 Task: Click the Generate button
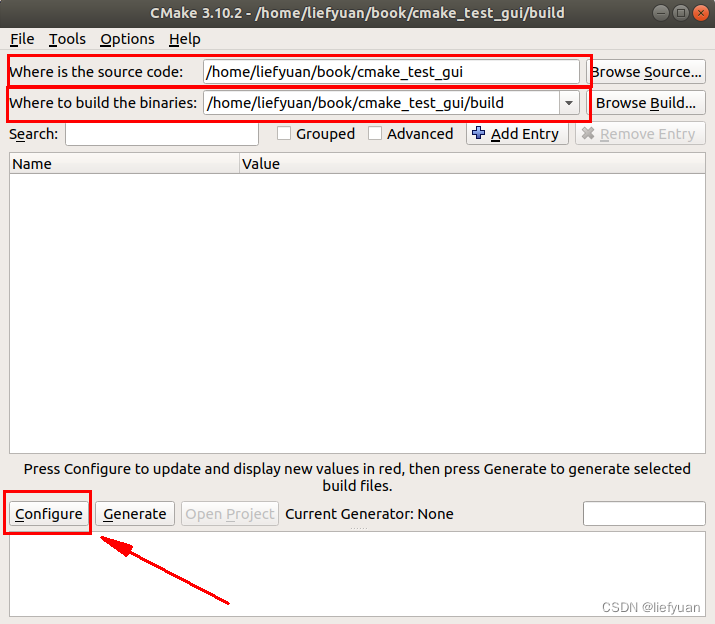(x=135, y=514)
